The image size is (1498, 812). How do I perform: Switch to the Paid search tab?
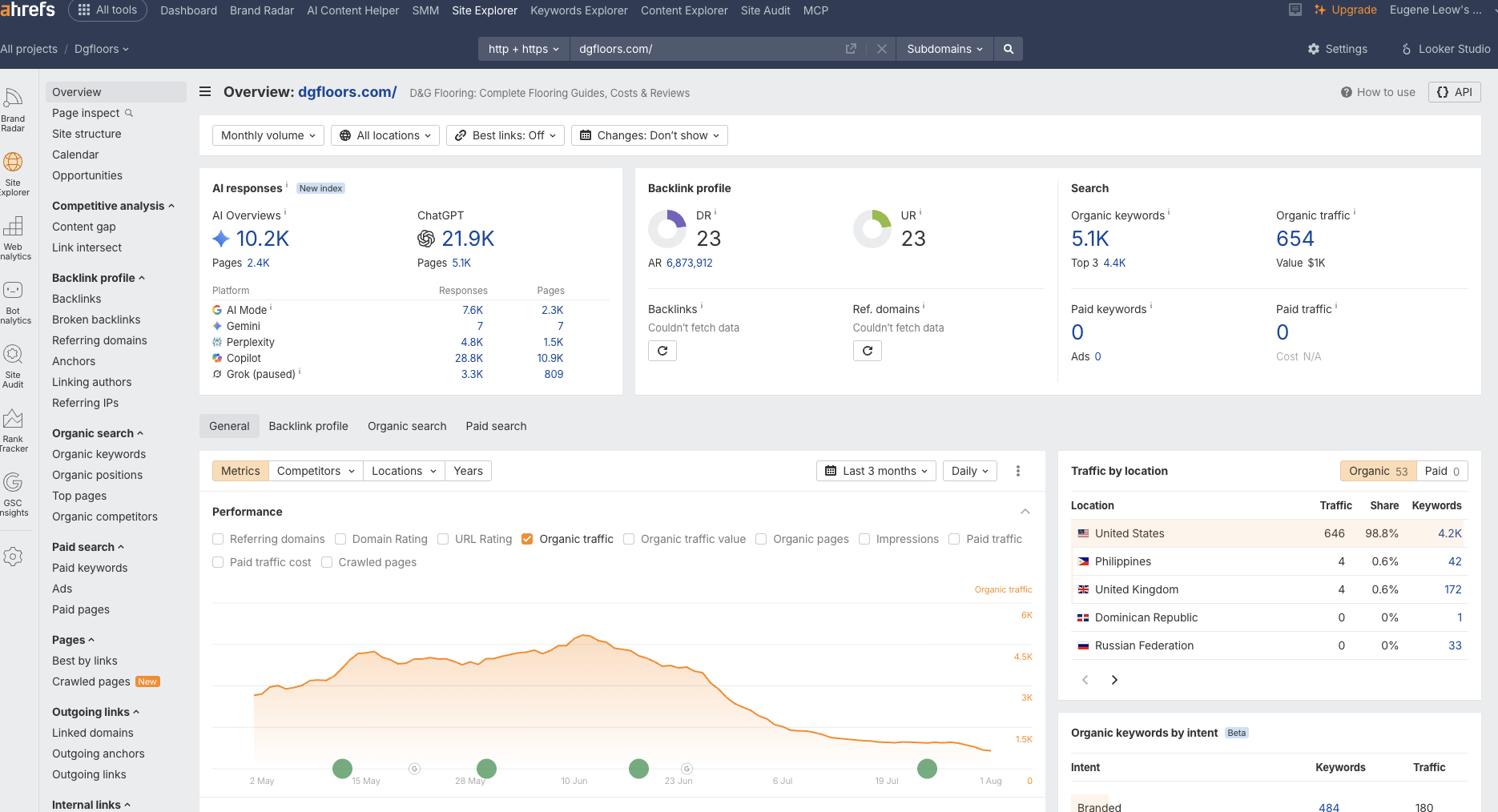496,426
